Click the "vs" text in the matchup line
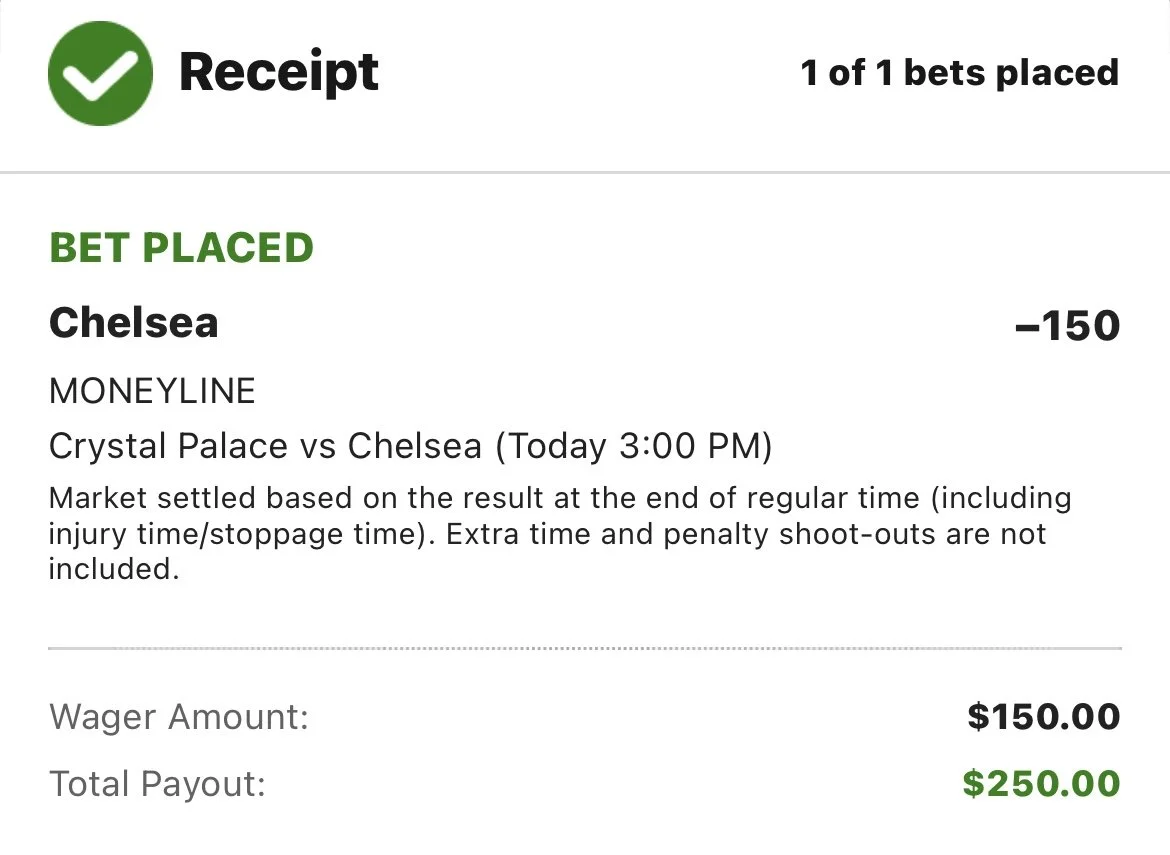The width and height of the screenshot is (1170, 855). coord(320,446)
